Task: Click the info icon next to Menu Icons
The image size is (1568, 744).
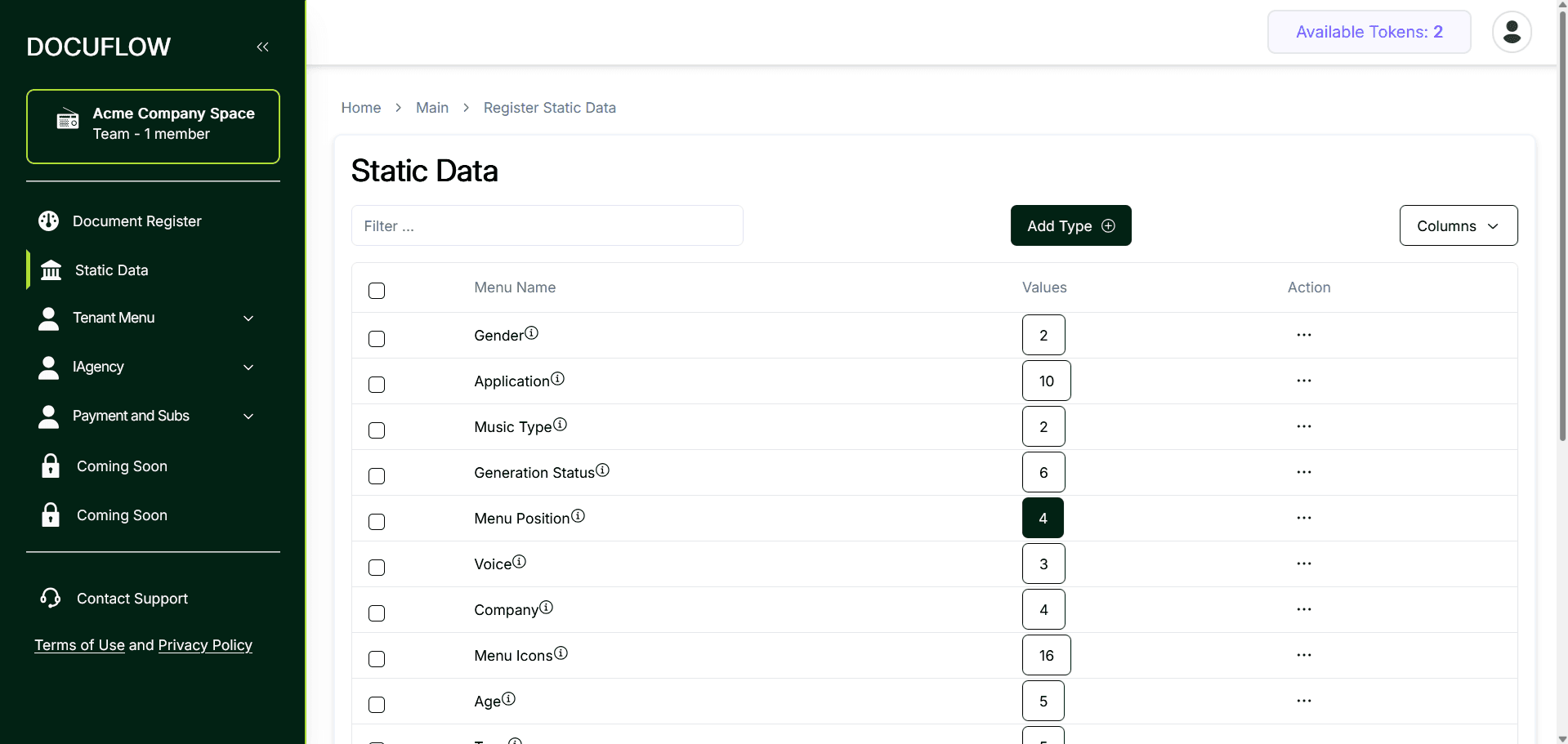Action: coord(561,653)
